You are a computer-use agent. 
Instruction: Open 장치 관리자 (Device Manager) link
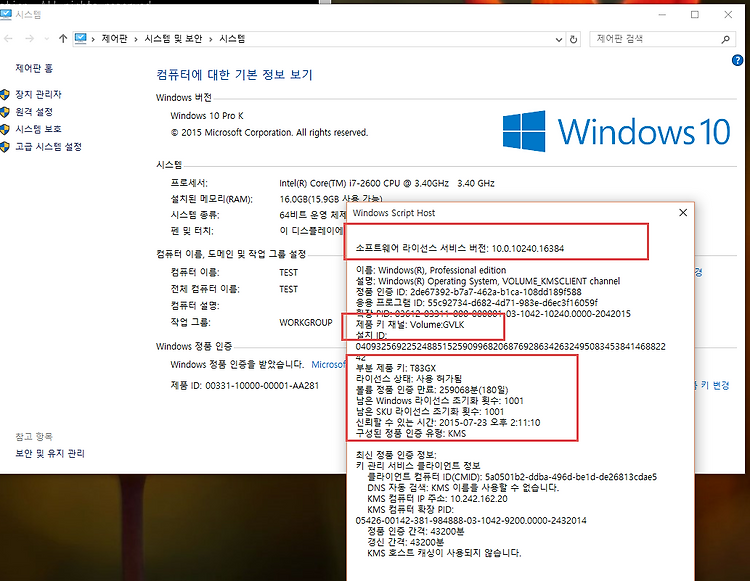(38, 94)
